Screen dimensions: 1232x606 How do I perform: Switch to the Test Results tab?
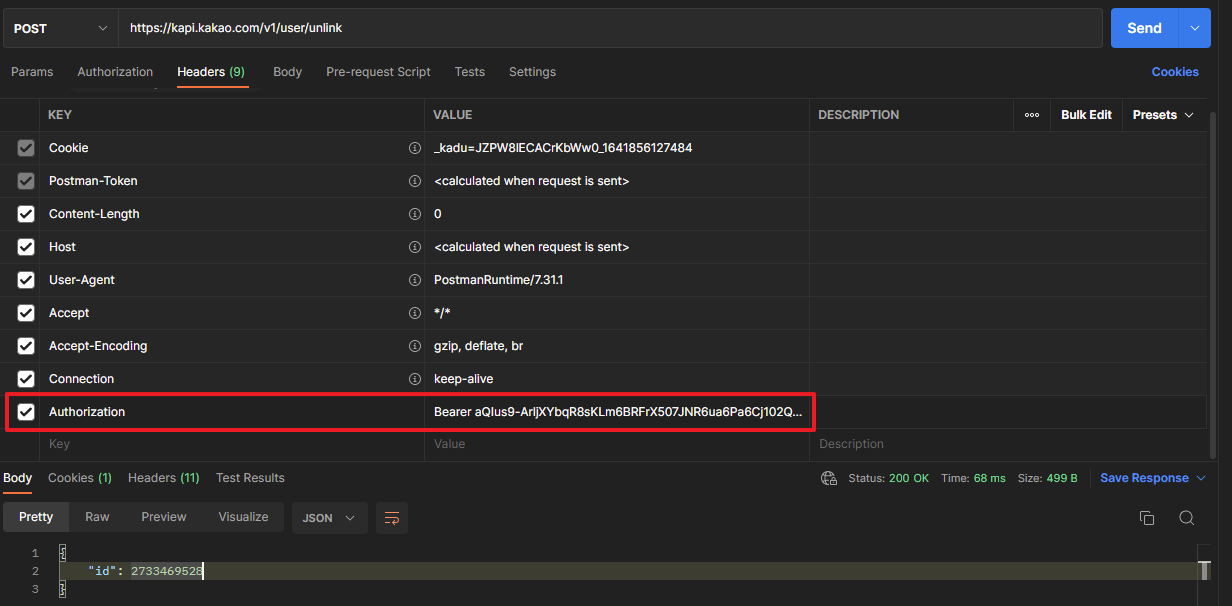click(x=250, y=478)
